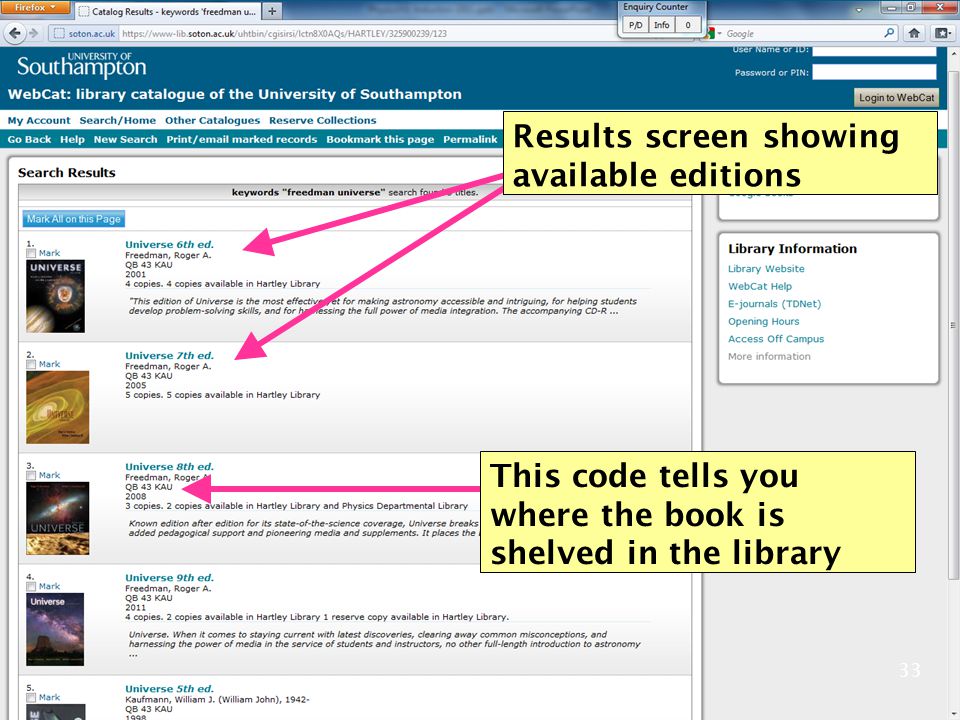The height and width of the screenshot is (720, 960).
Task: Open Universe 8th ed. title link
Action: [x=170, y=467]
